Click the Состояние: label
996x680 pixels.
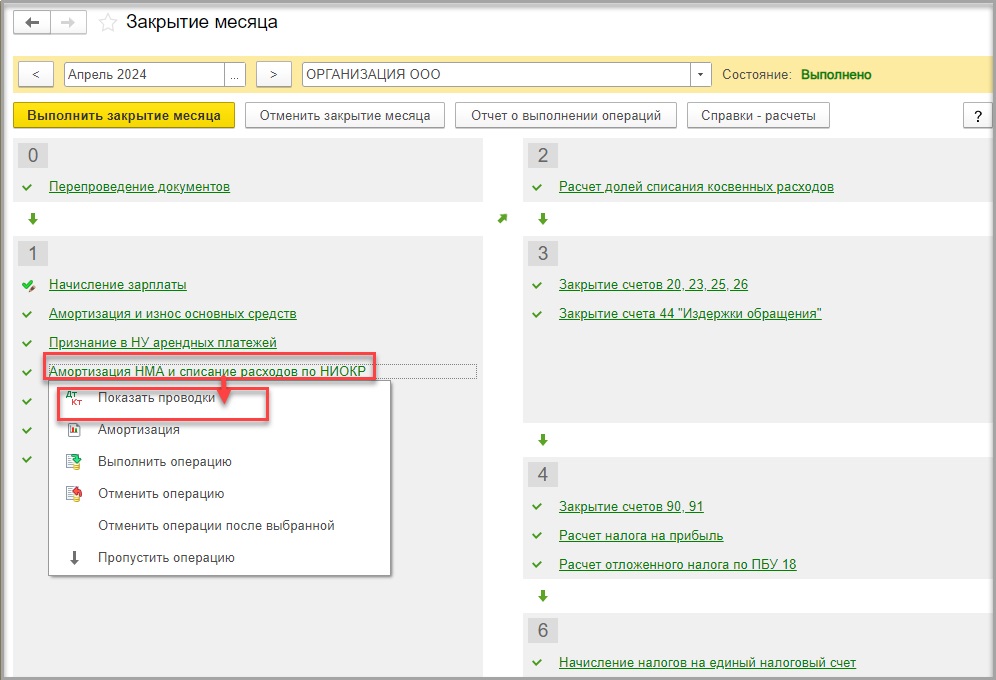[x=757, y=74]
